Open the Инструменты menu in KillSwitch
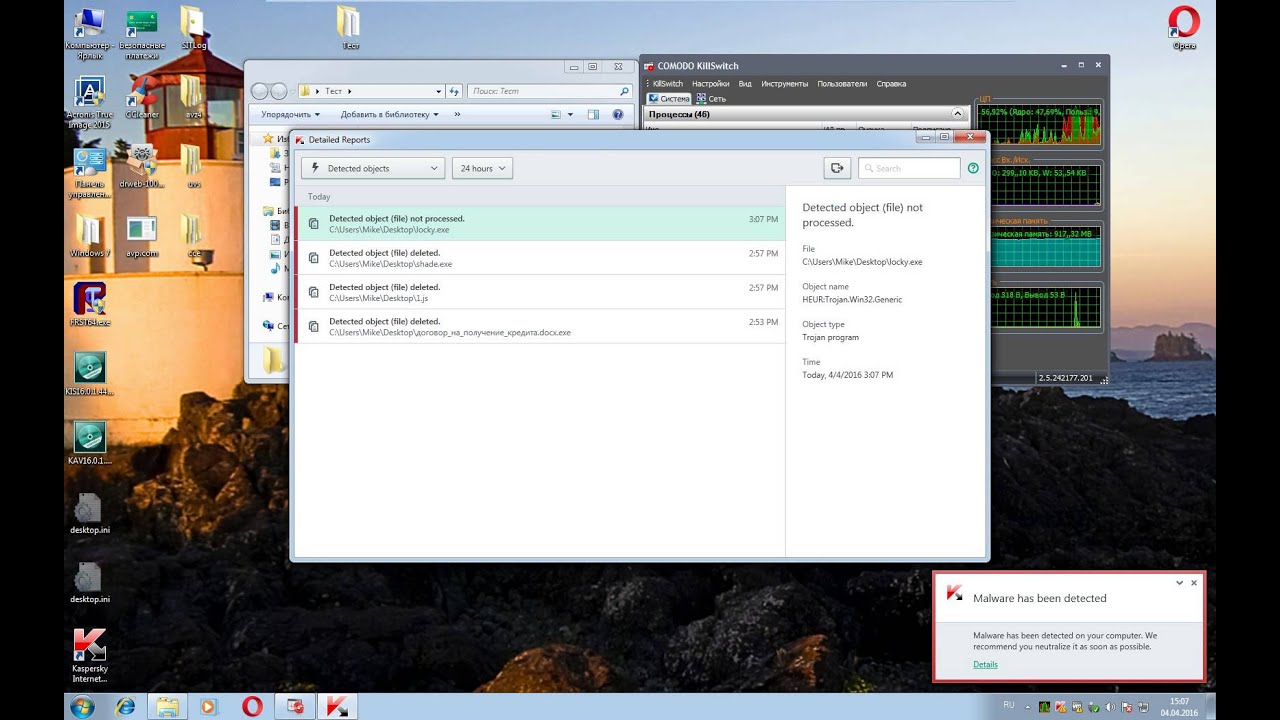The height and width of the screenshot is (720, 1280). 784,84
